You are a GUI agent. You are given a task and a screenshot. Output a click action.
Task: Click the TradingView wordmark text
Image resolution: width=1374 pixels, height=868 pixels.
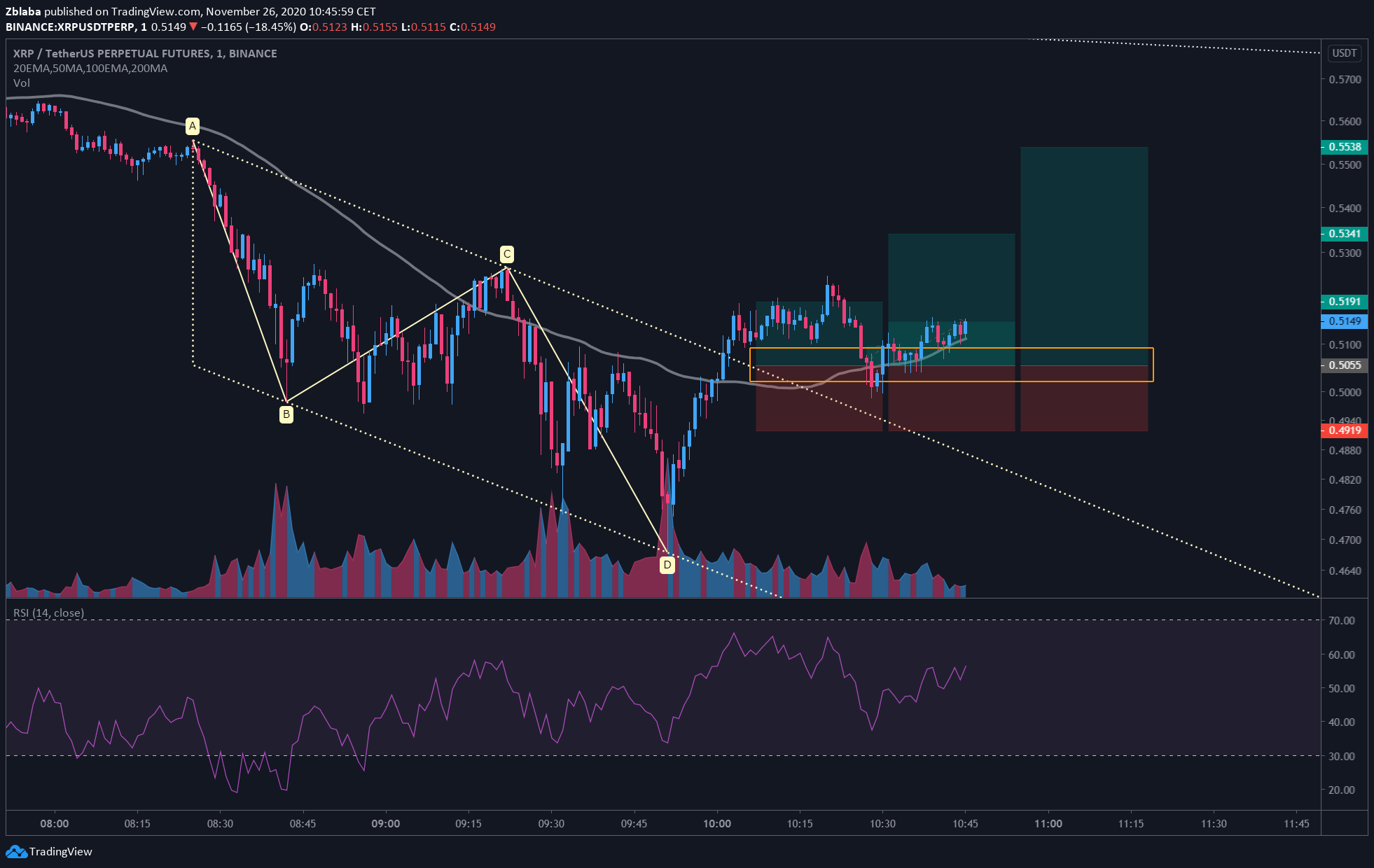[x=61, y=852]
